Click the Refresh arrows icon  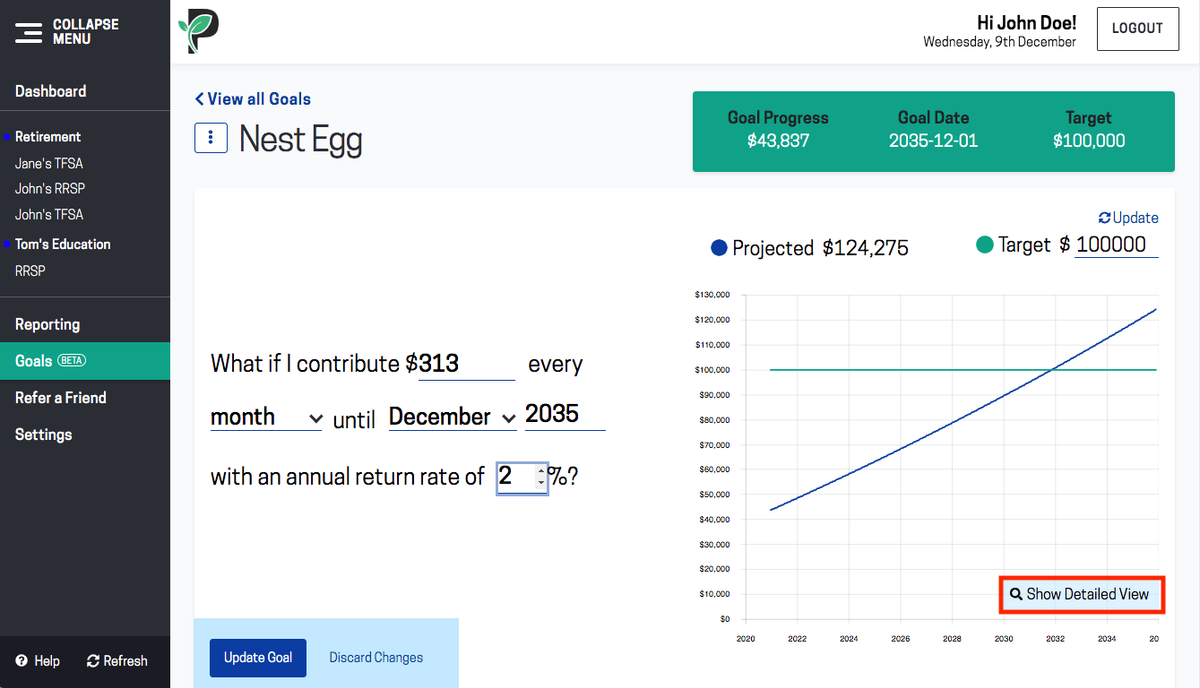[x=93, y=661]
